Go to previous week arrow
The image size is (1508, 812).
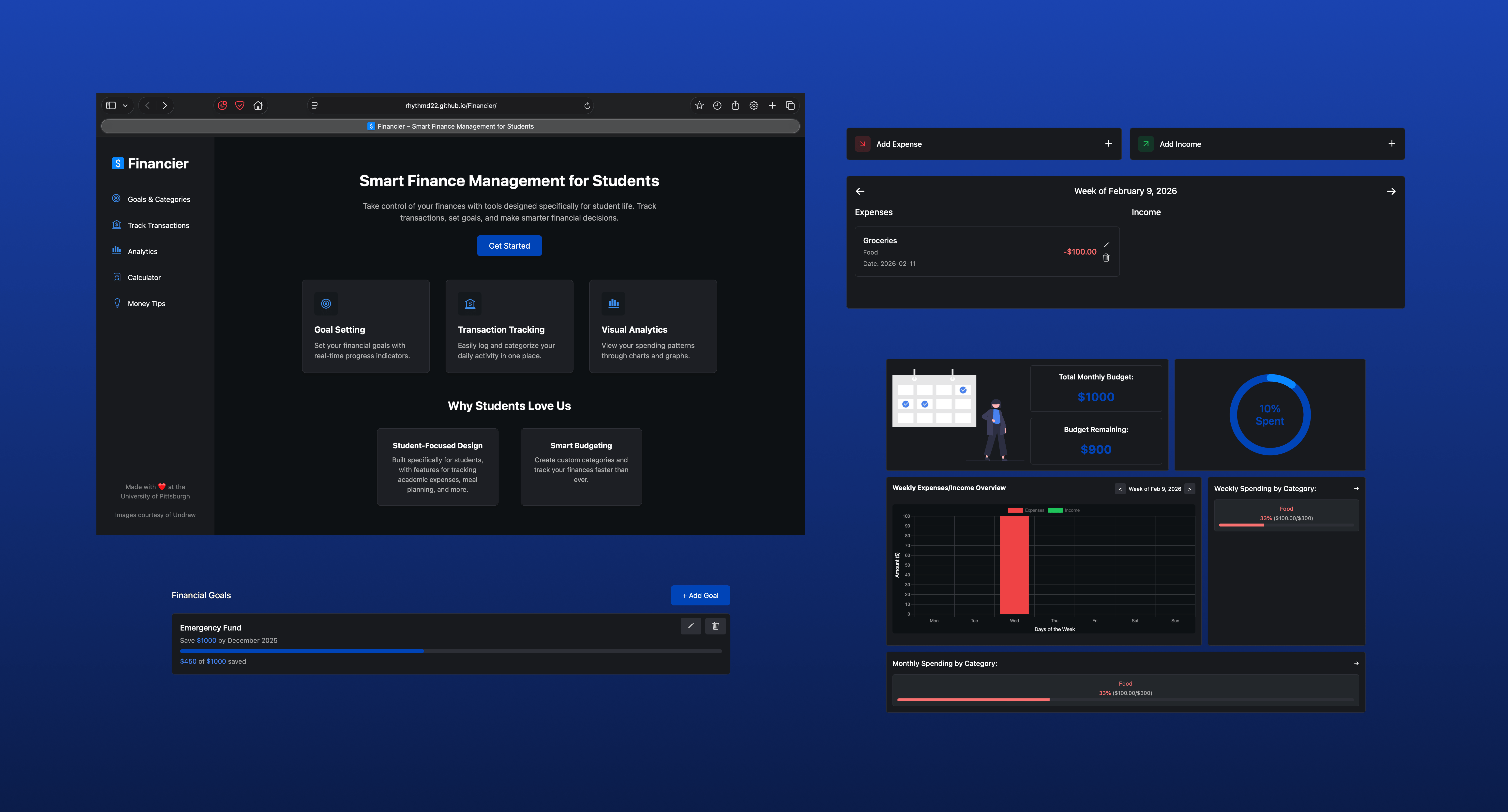860,191
